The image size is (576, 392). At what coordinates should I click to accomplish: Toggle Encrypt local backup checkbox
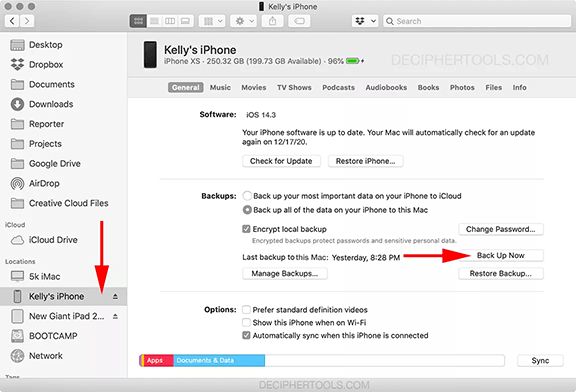[246, 229]
